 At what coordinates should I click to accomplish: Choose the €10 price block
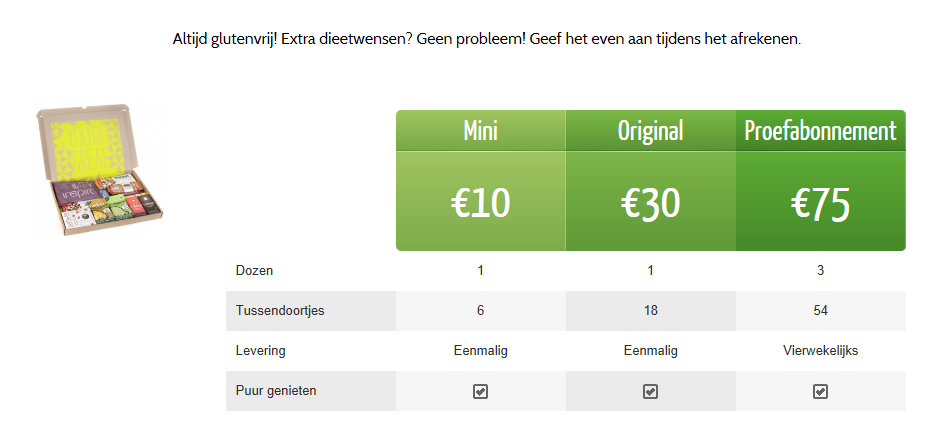point(481,201)
